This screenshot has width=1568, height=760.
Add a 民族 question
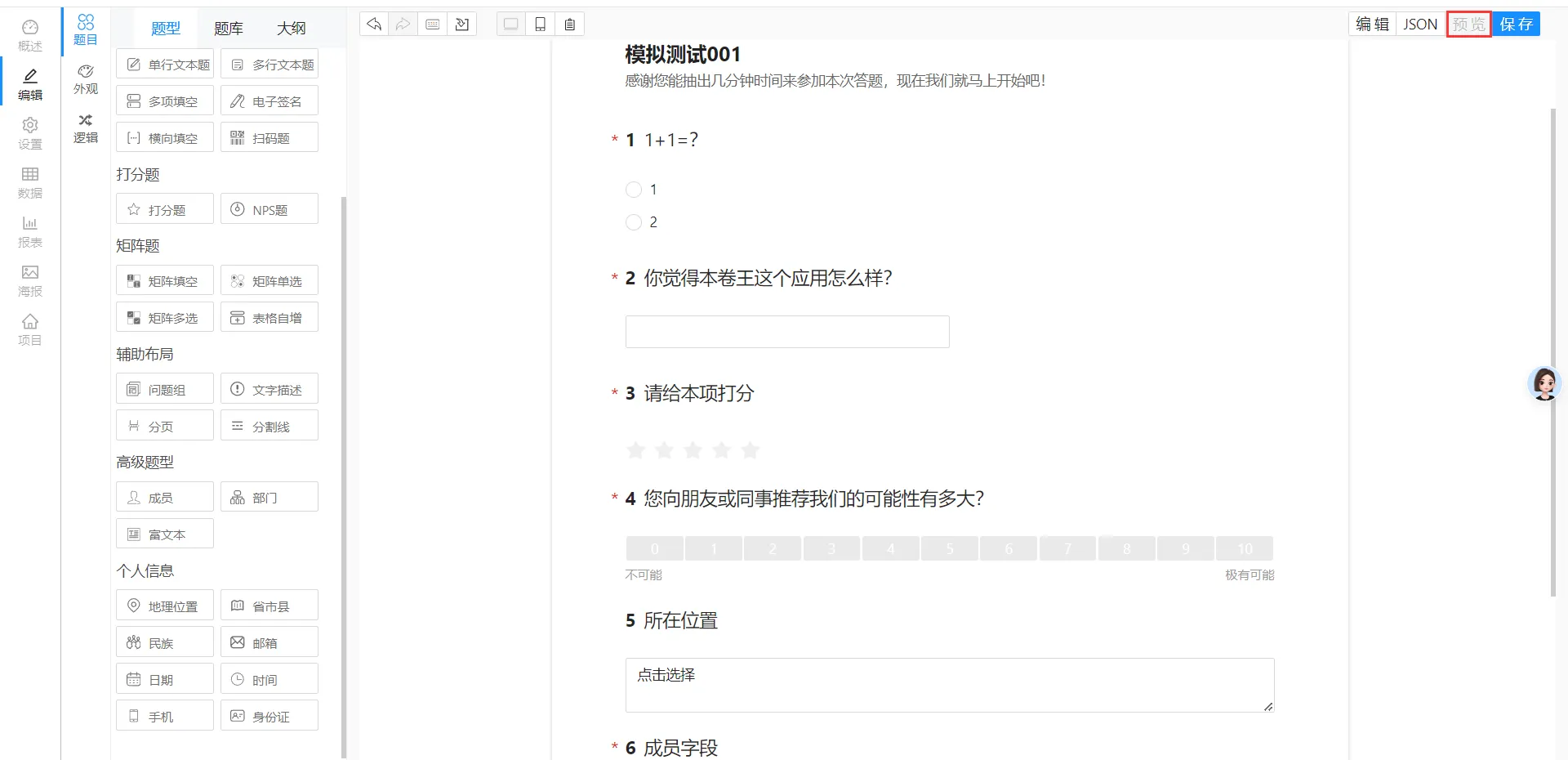(165, 643)
